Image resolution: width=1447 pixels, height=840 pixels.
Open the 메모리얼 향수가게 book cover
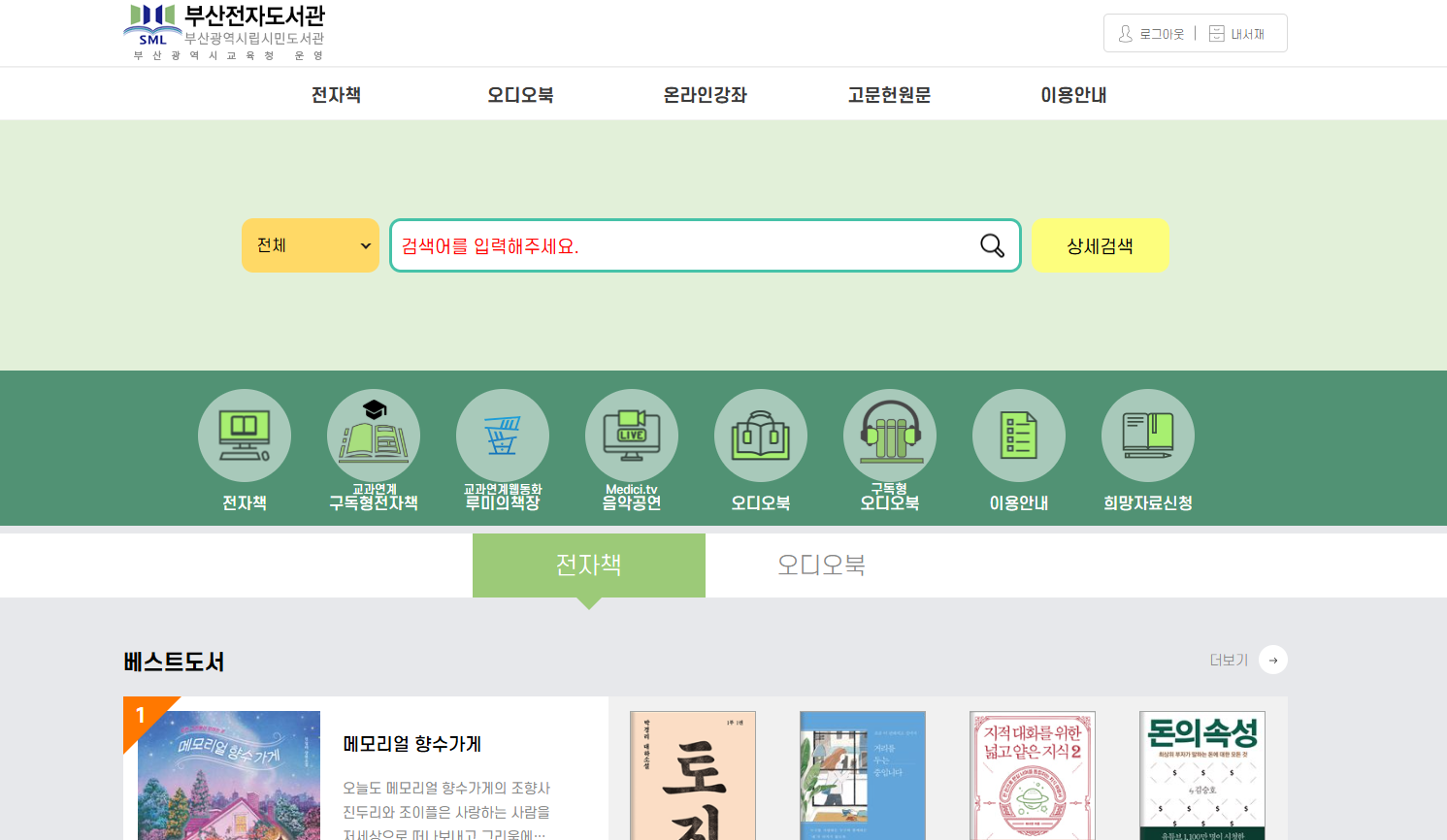[x=229, y=775]
